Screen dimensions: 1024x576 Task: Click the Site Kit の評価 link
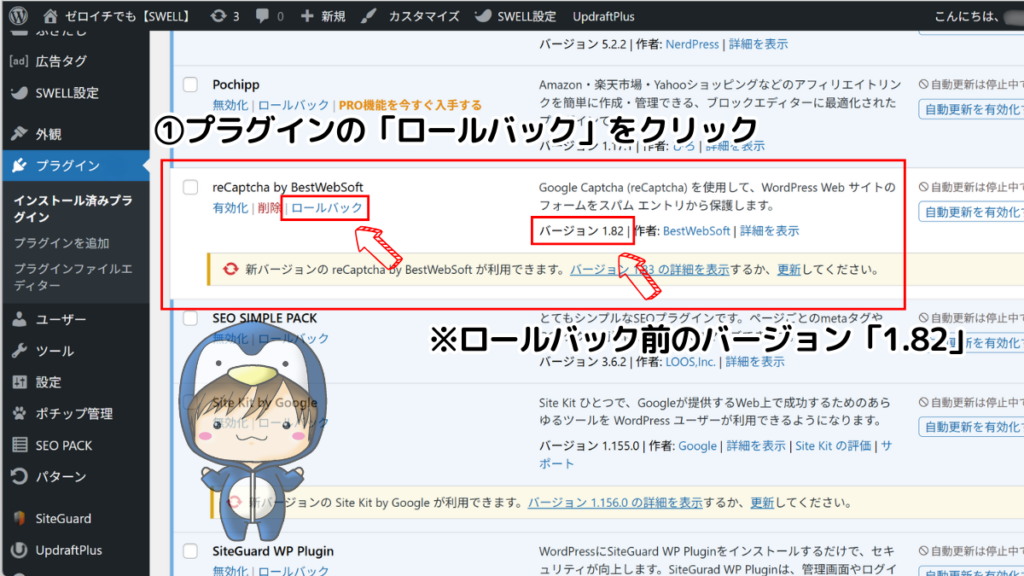[833, 445]
